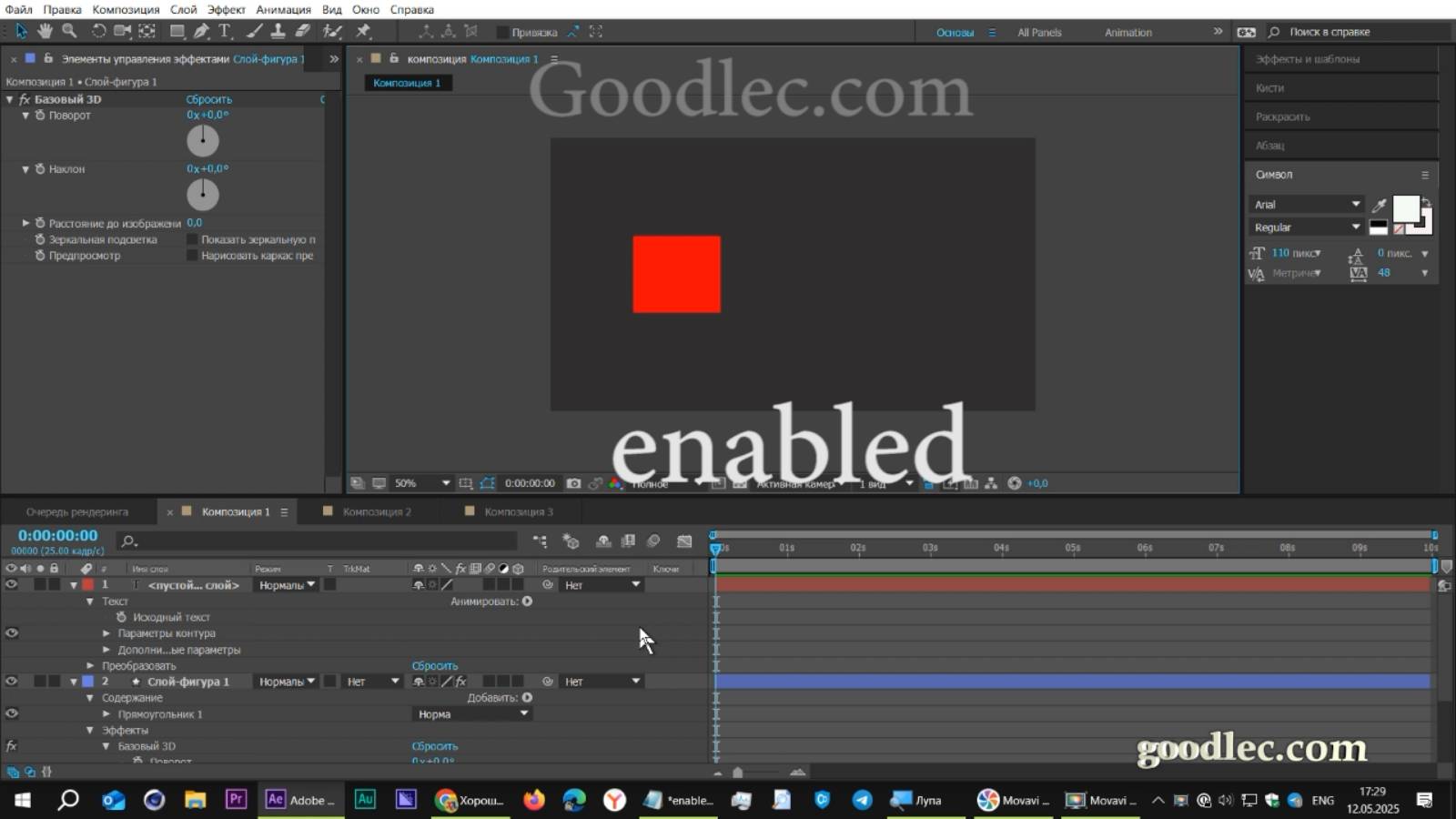This screenshot has height=819, width=1456.
Task: Open the Нормалы blend mode dropdown
Action: pyautogui.click(x=285, y=585)
